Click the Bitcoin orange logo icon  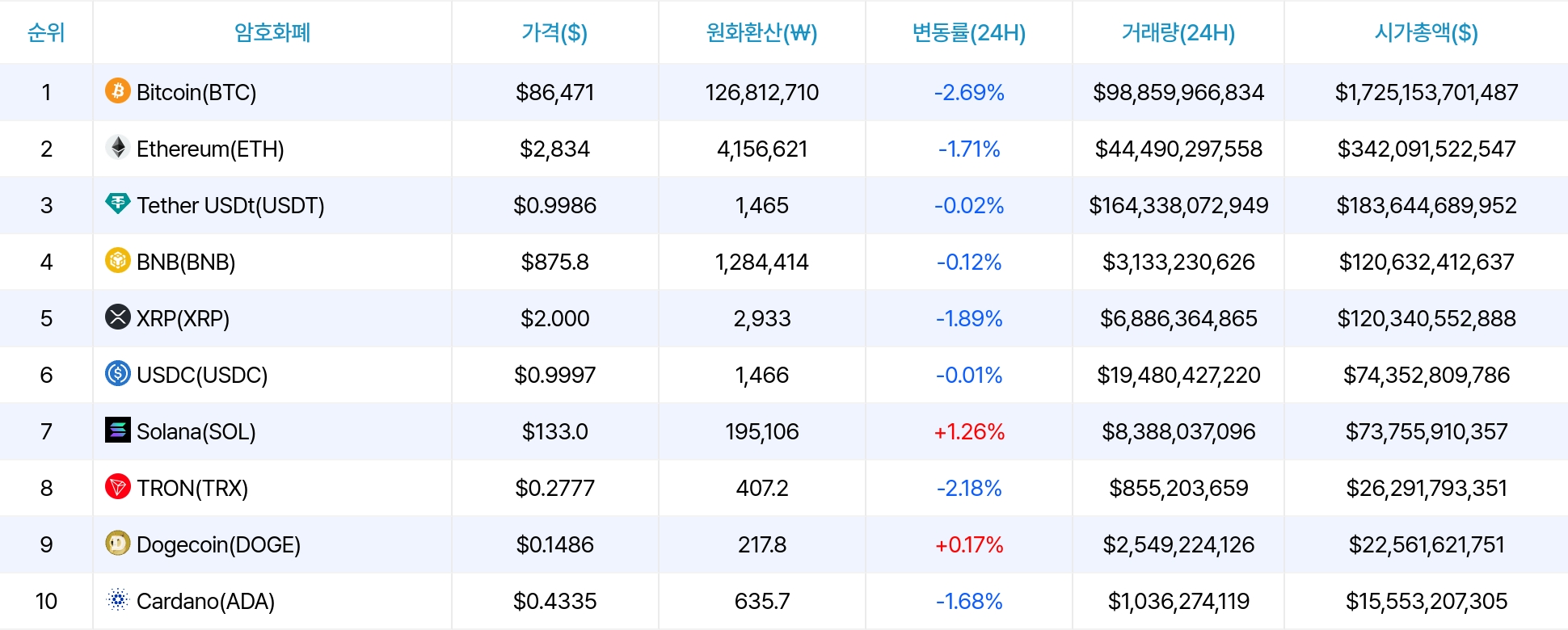118,90
